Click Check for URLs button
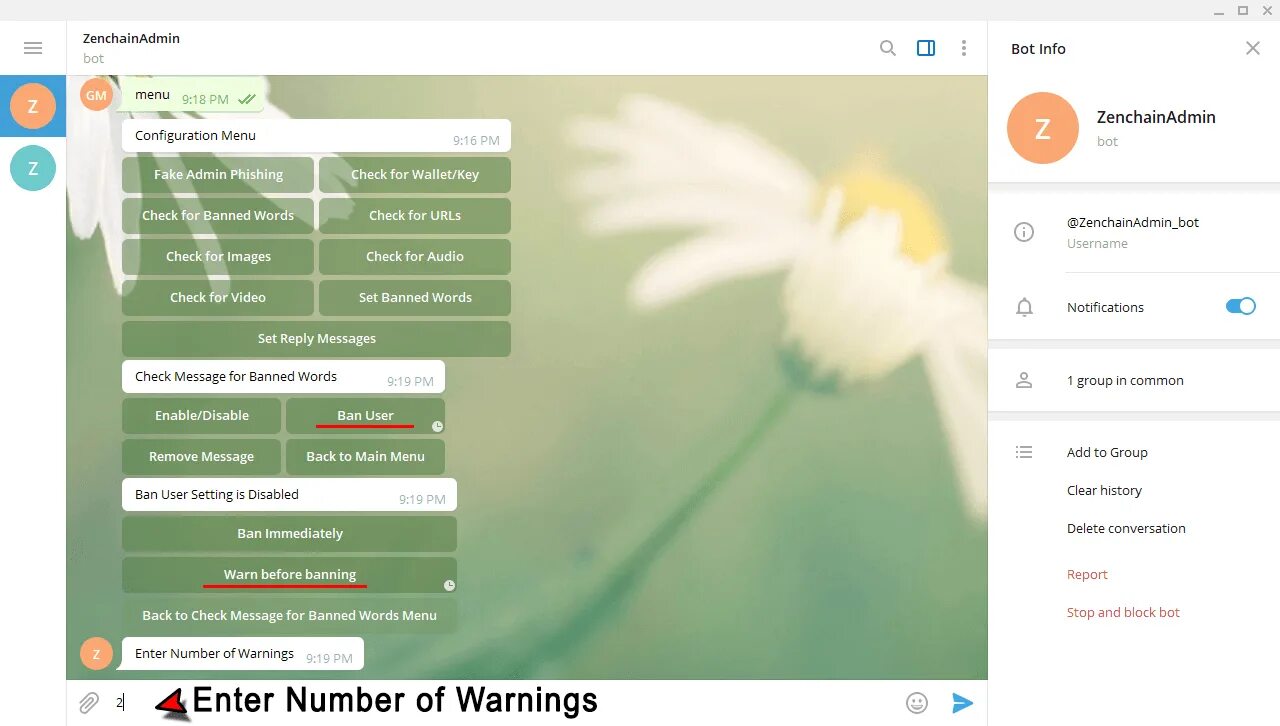1280x726 pixels. tap(415, 215)
